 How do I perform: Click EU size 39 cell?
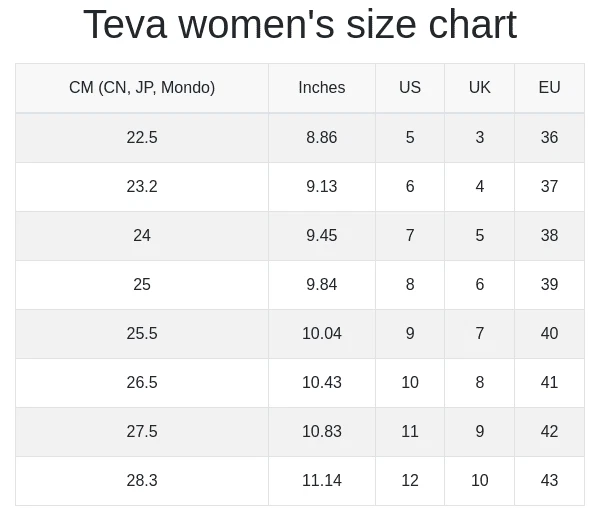[549, 285]
